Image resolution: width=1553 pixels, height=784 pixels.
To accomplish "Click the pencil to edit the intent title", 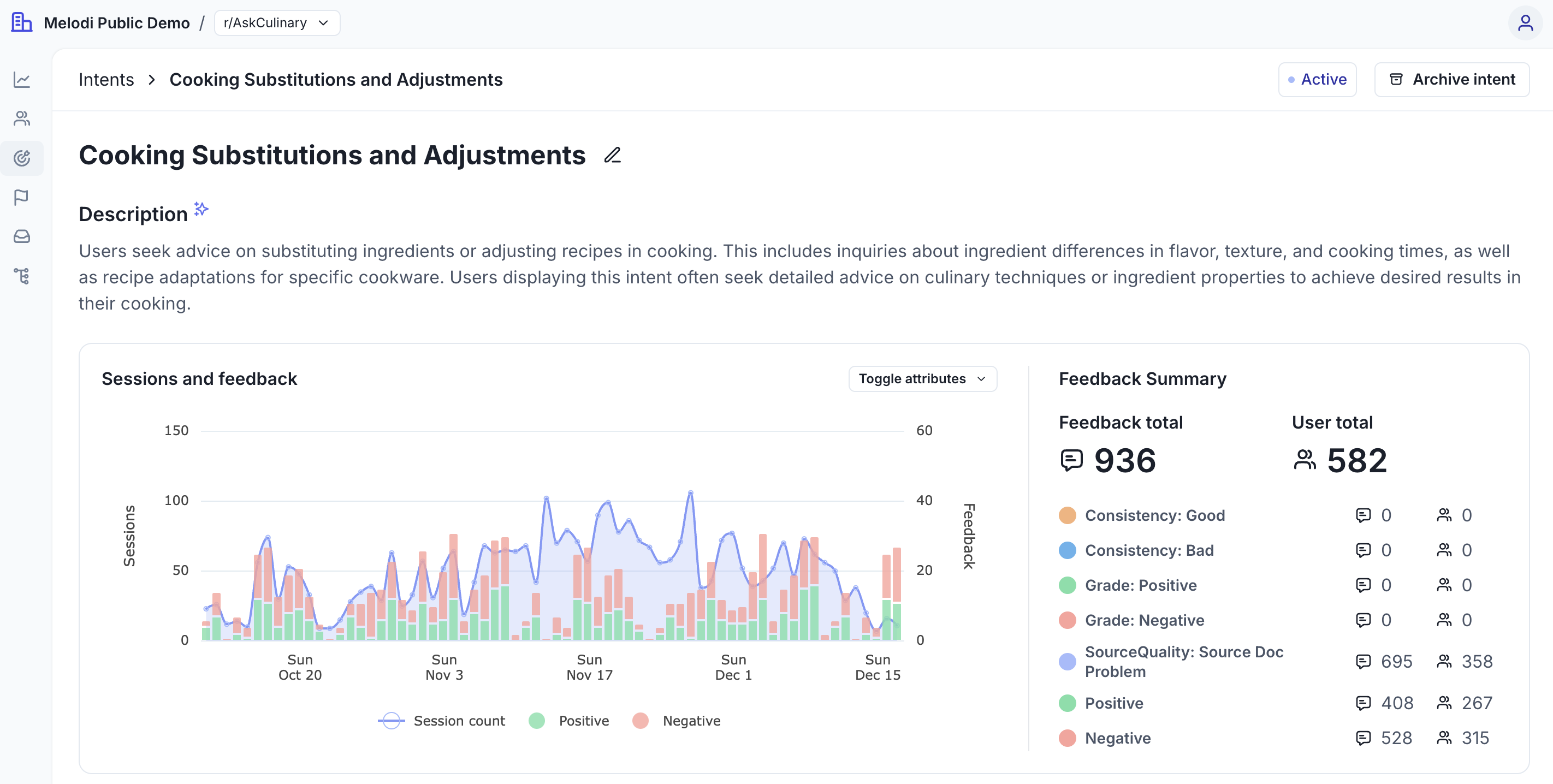I will click(x=613, y=156).
